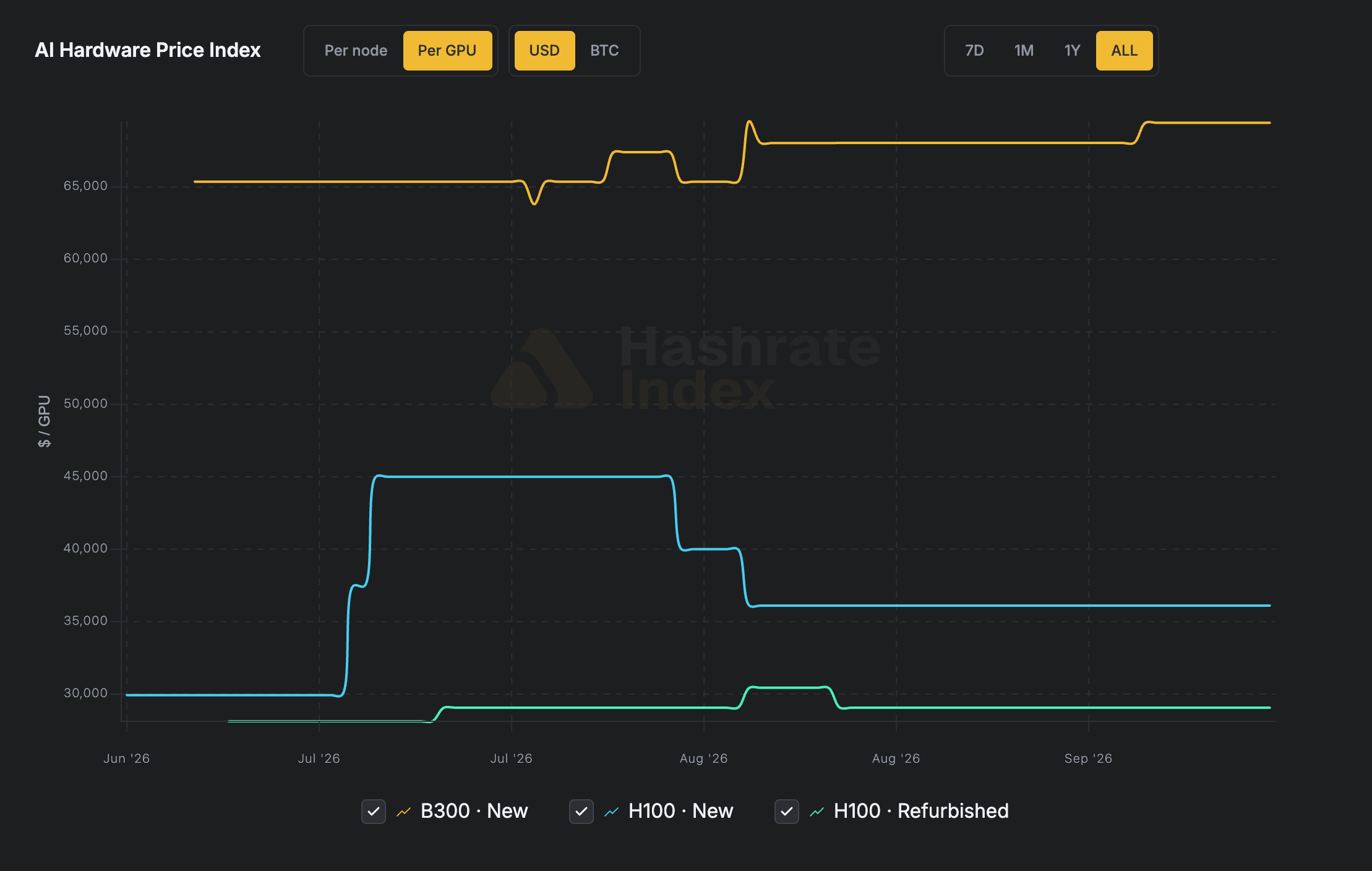Click the $ / GPU axis title
Screen dimensions: 1372x871
pos(44,421)
